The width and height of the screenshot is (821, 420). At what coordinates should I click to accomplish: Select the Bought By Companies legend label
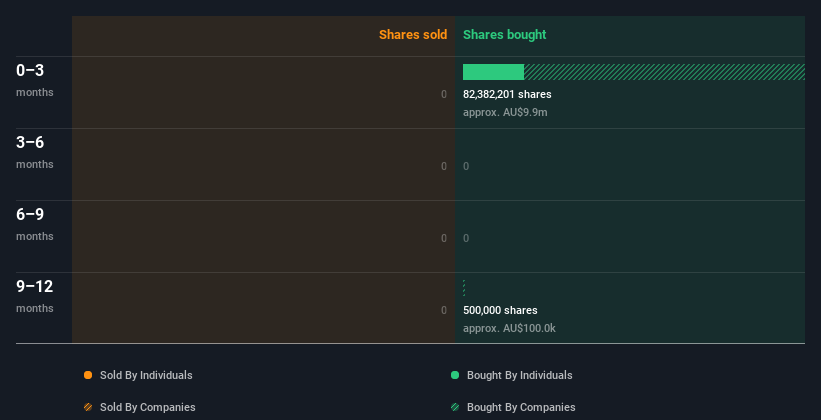coord(521,407)
